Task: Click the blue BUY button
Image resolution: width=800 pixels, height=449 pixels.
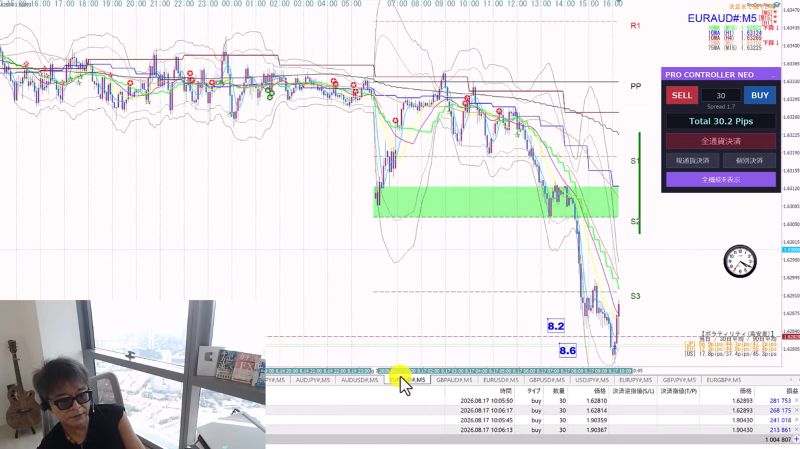Action: coord(760,95)
